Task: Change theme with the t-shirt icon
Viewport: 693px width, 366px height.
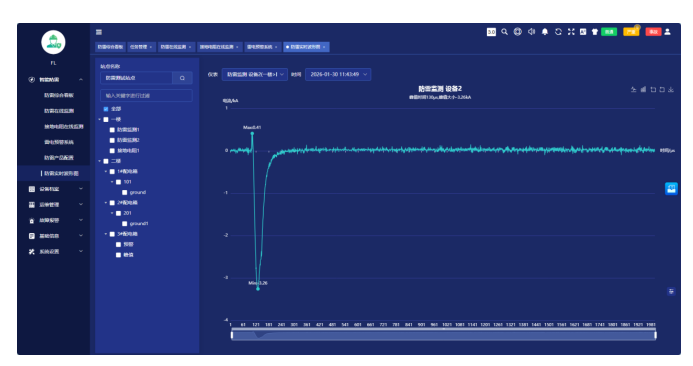Action: coord(595,32)
